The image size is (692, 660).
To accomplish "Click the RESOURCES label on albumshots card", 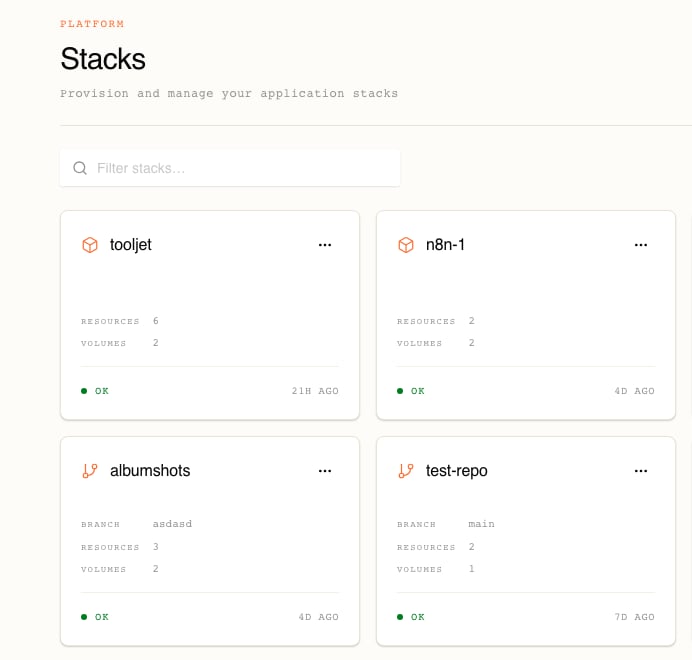I will pos(110,547).
